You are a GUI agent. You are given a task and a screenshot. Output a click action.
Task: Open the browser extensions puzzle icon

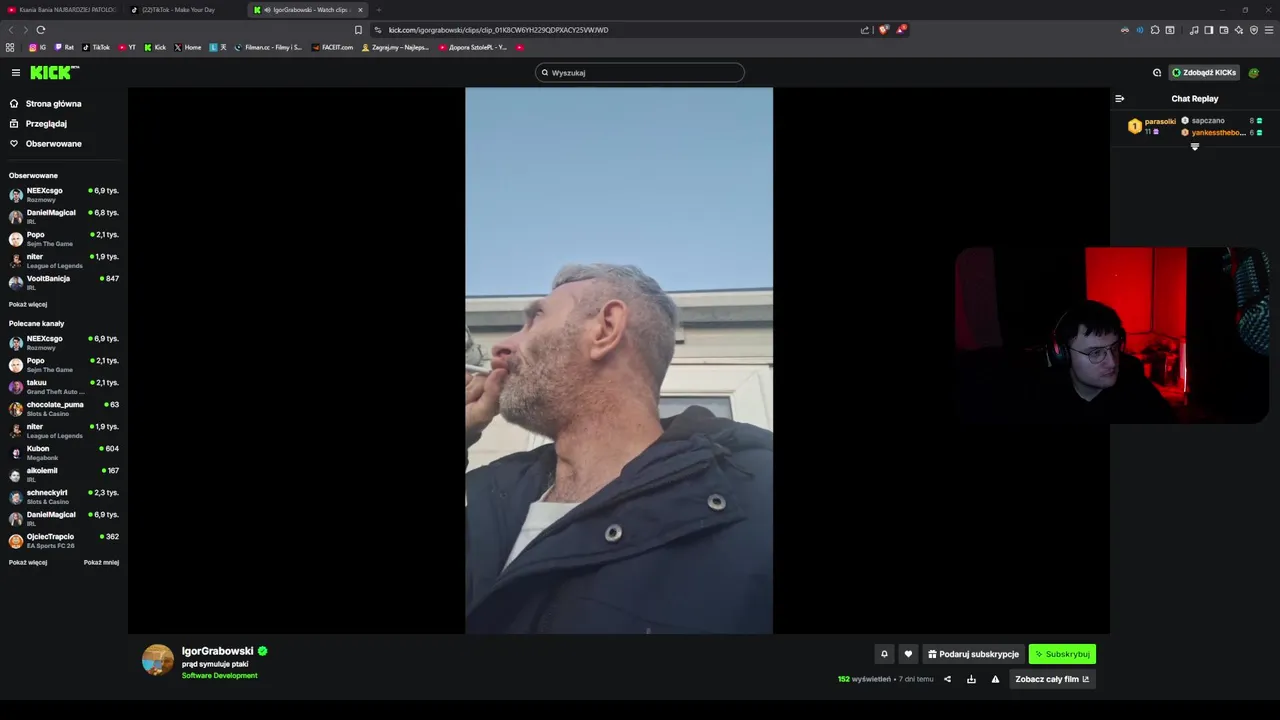[x=1155, y=30]
